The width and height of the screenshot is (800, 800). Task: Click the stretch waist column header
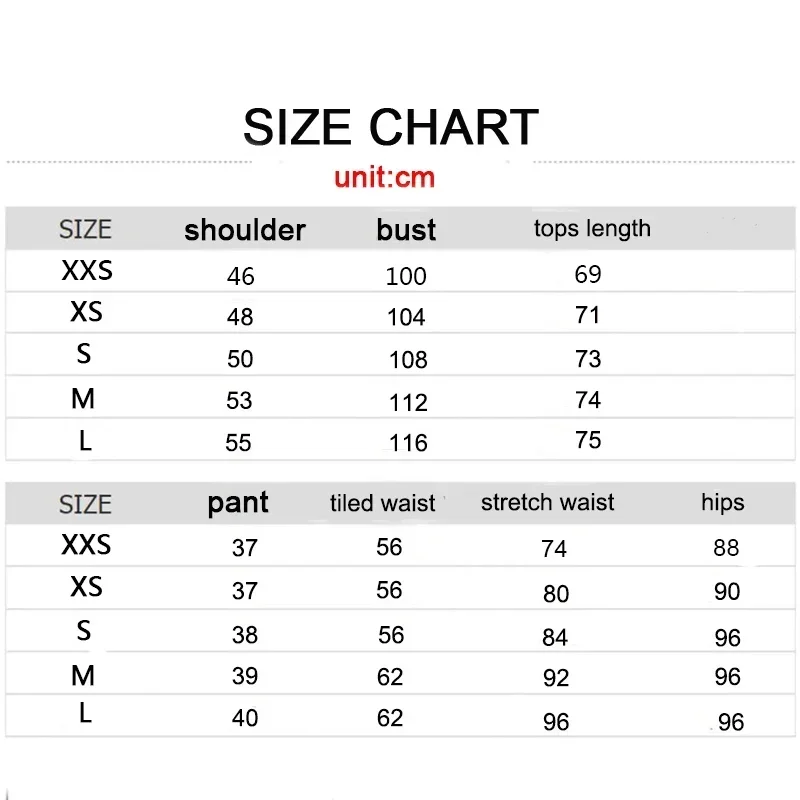click(x=548, y=503)
